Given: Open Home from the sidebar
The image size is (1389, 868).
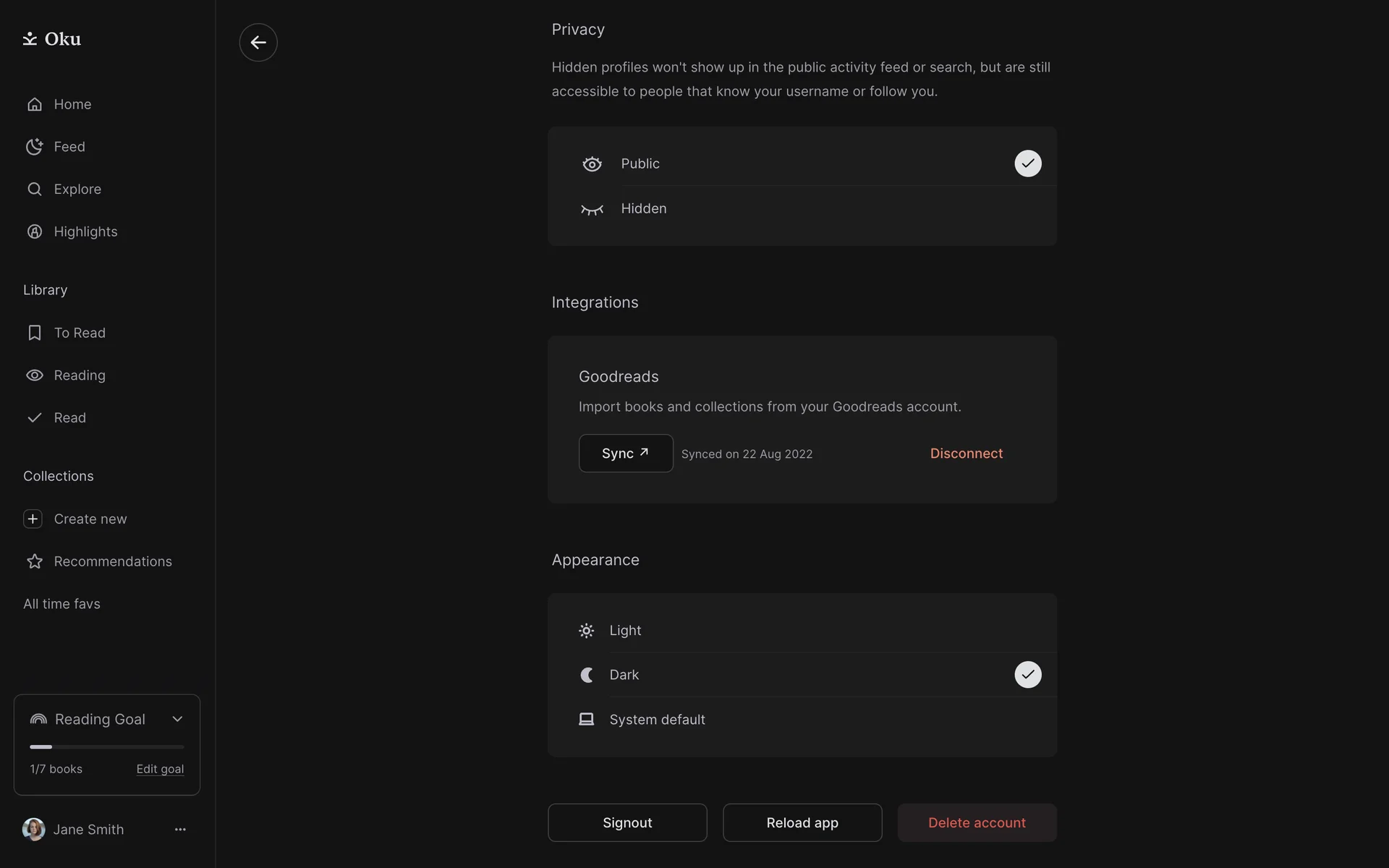Looking at the screenshot, I should point(72,104).
